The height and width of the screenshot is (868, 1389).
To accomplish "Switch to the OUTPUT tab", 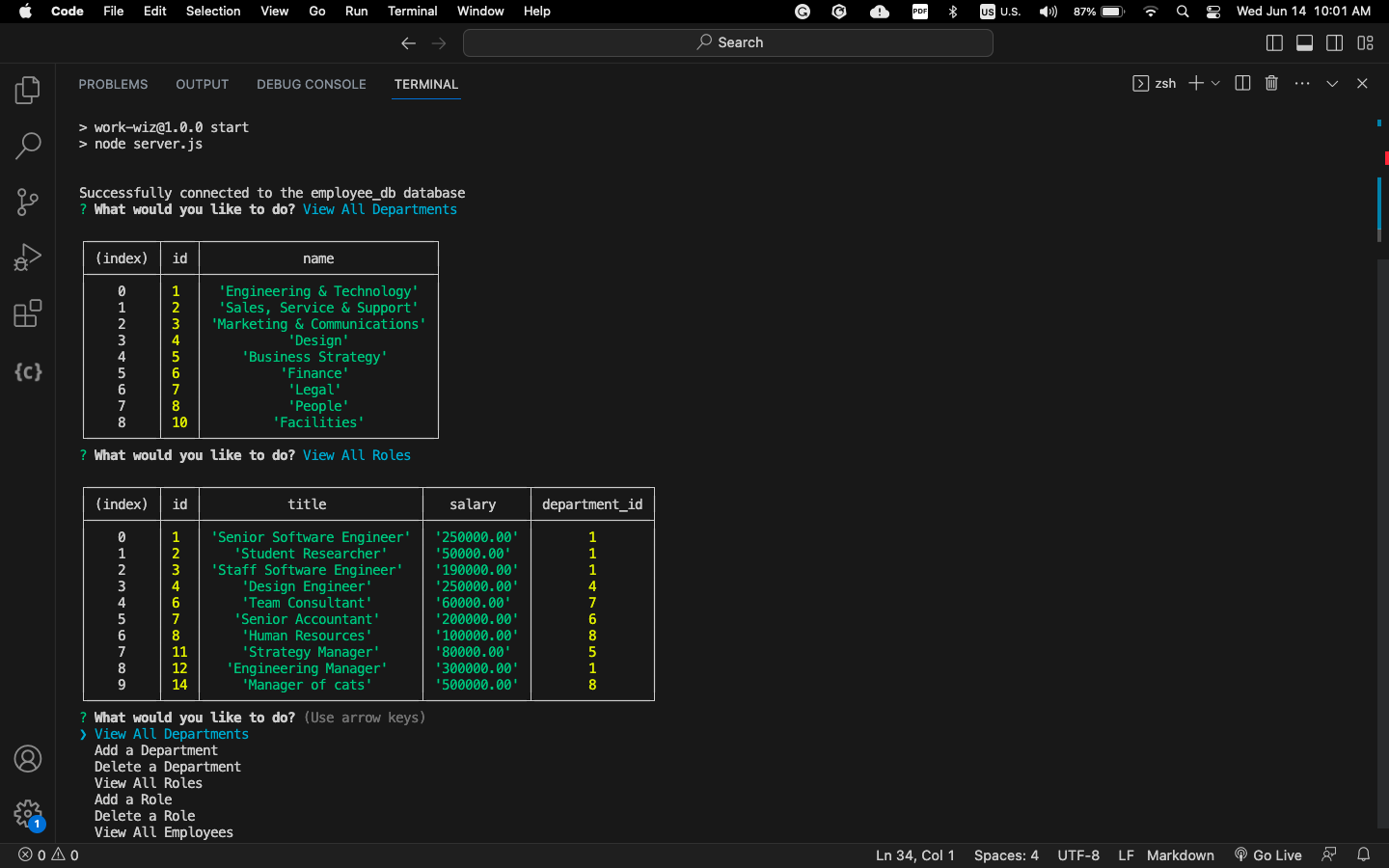I will [202, 85].
